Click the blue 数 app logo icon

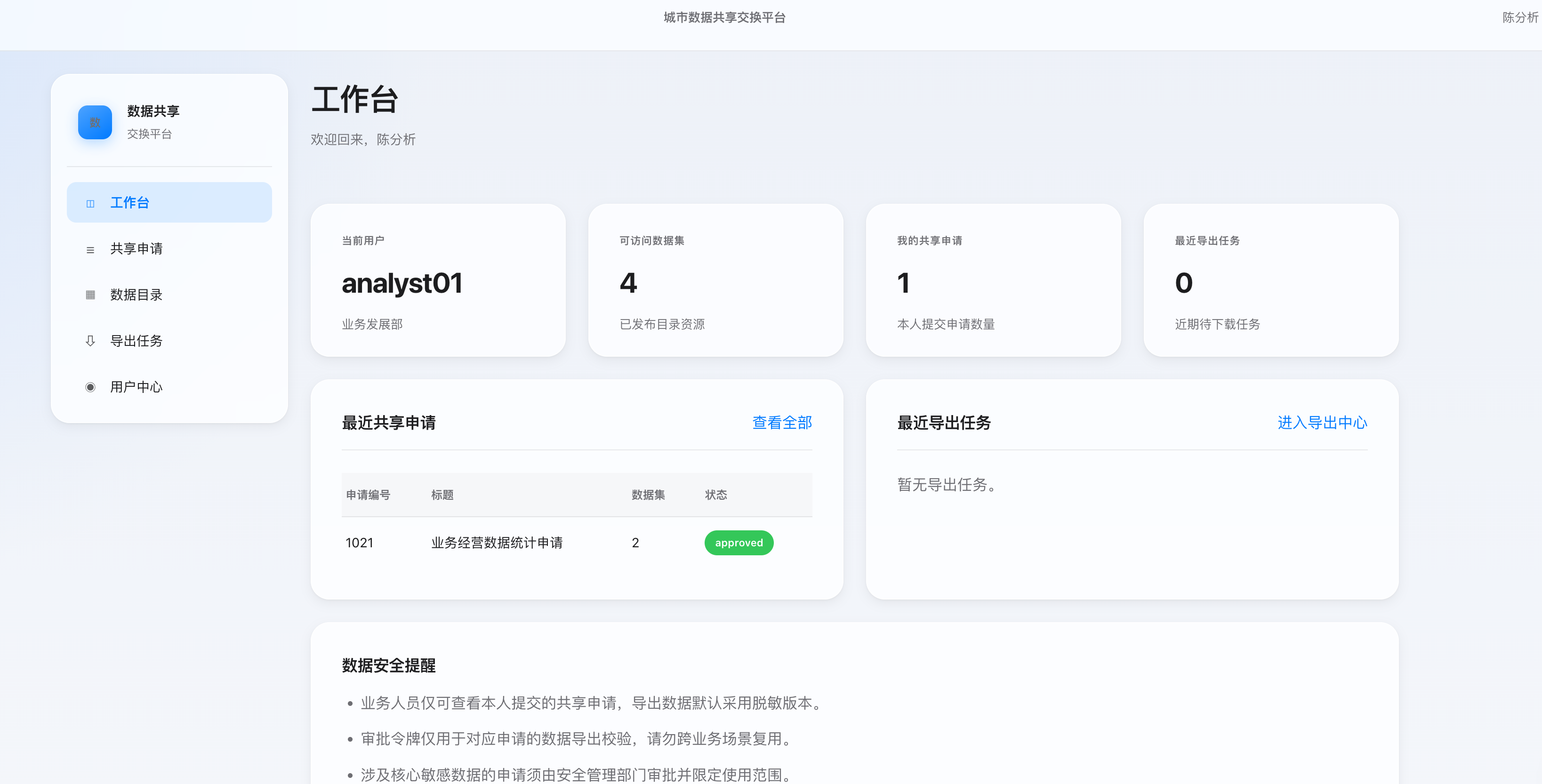[x=95, y=122]
